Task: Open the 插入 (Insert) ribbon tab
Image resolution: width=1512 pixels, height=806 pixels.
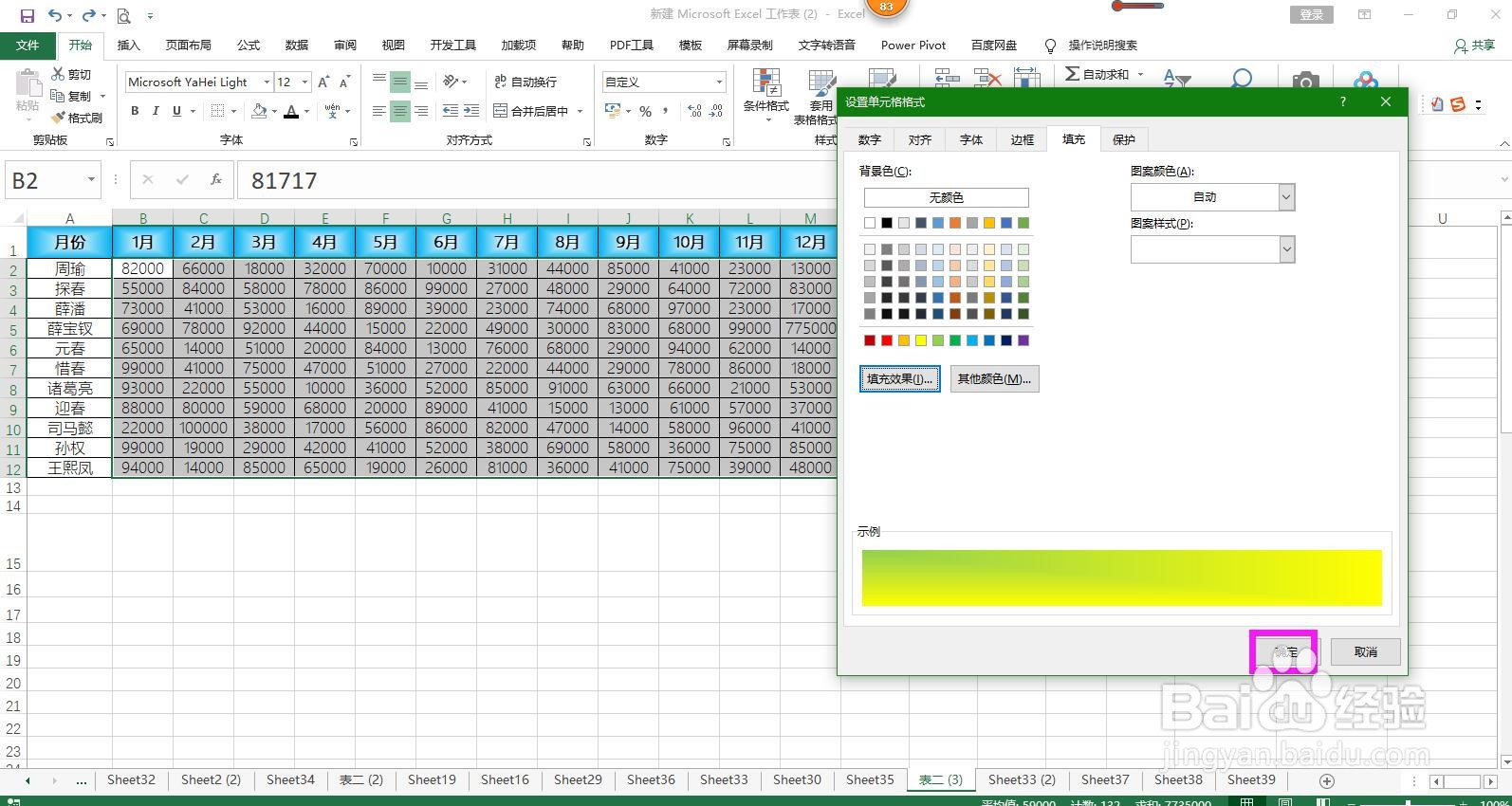Action: click(x=128, y=45)
